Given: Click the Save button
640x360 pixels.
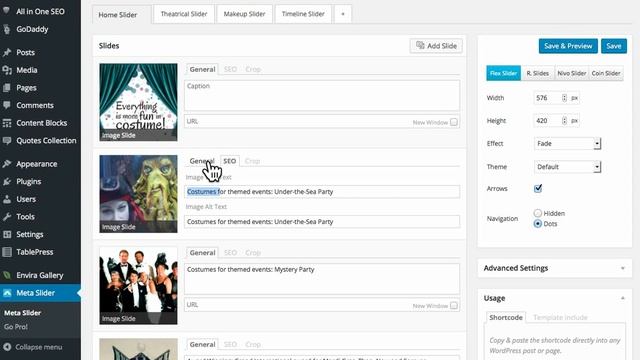Looking at the screenshot, I should (613, 46).
